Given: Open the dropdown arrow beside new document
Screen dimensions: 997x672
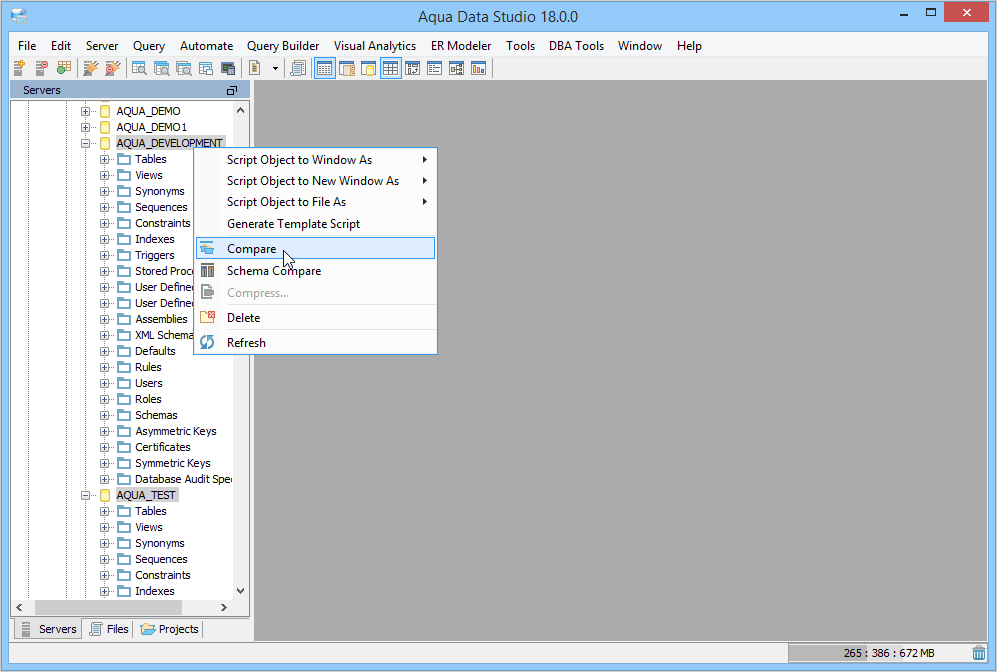Looking at the screenshot, I should pos(275,68).
